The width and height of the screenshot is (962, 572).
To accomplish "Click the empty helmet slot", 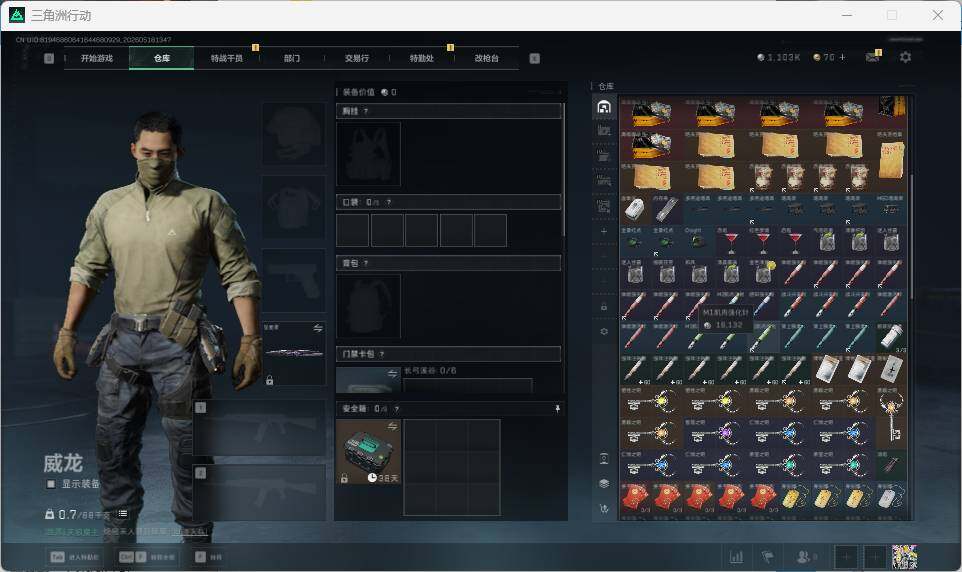I will point(294,134).
